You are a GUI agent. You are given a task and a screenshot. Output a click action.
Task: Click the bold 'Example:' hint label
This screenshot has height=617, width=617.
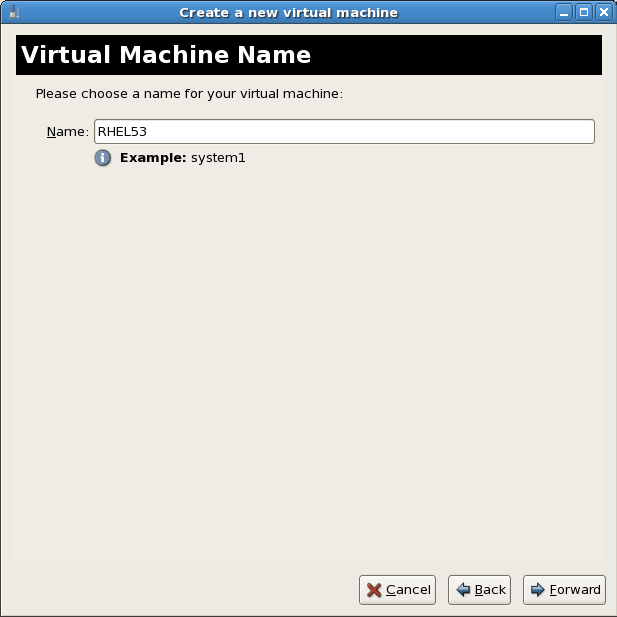[153, 158]
